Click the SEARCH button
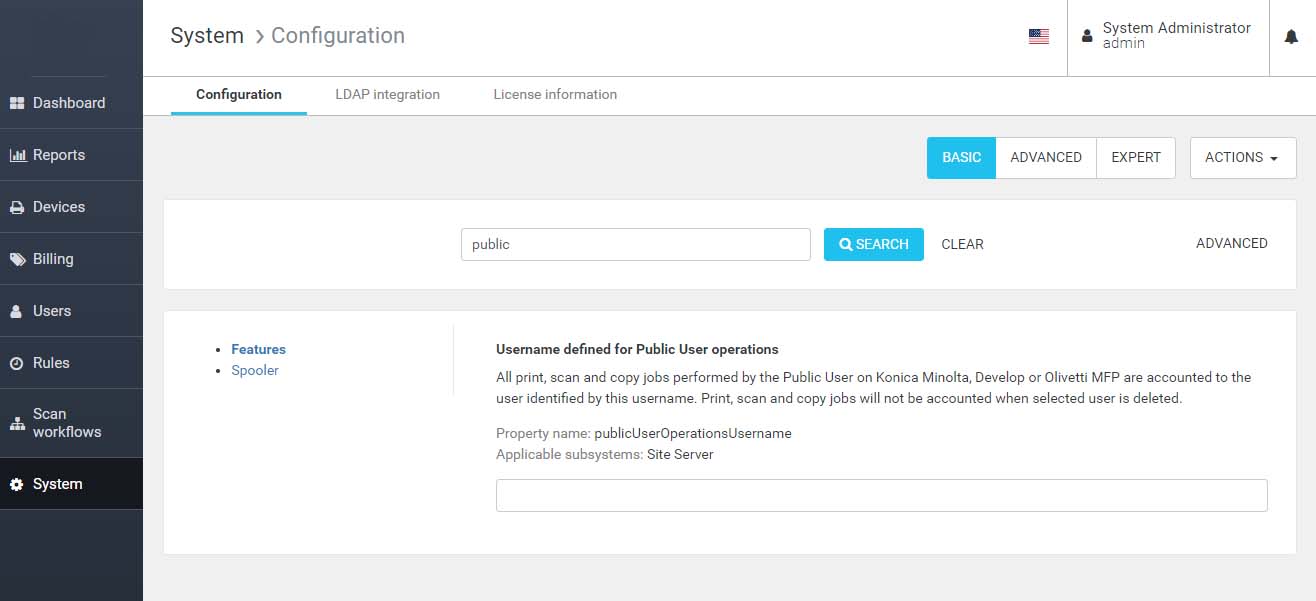This screenshot has height=601, width=1316. pyautogui.click(x=874, y=244)
